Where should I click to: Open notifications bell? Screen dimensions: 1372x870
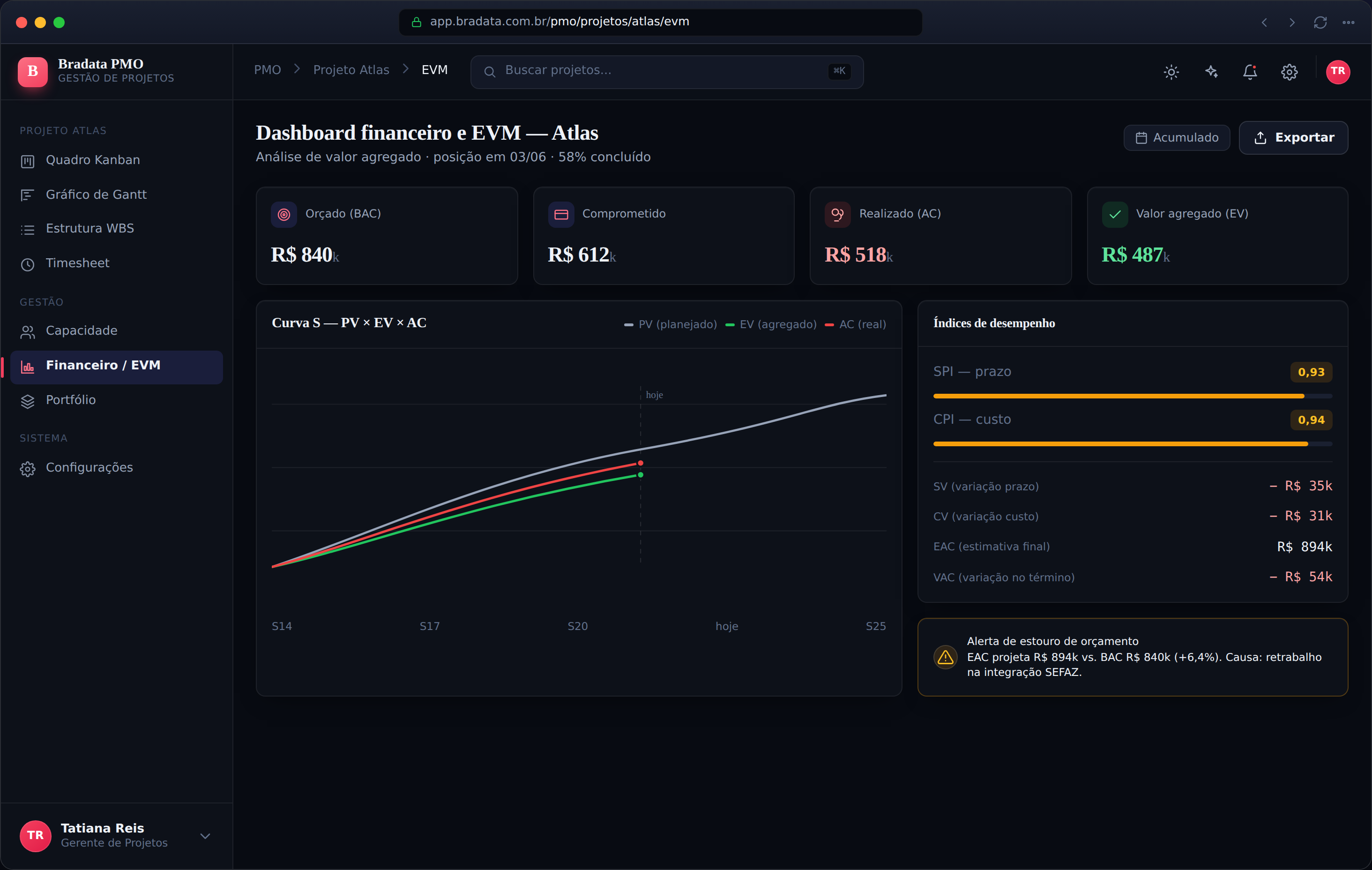1250,72
